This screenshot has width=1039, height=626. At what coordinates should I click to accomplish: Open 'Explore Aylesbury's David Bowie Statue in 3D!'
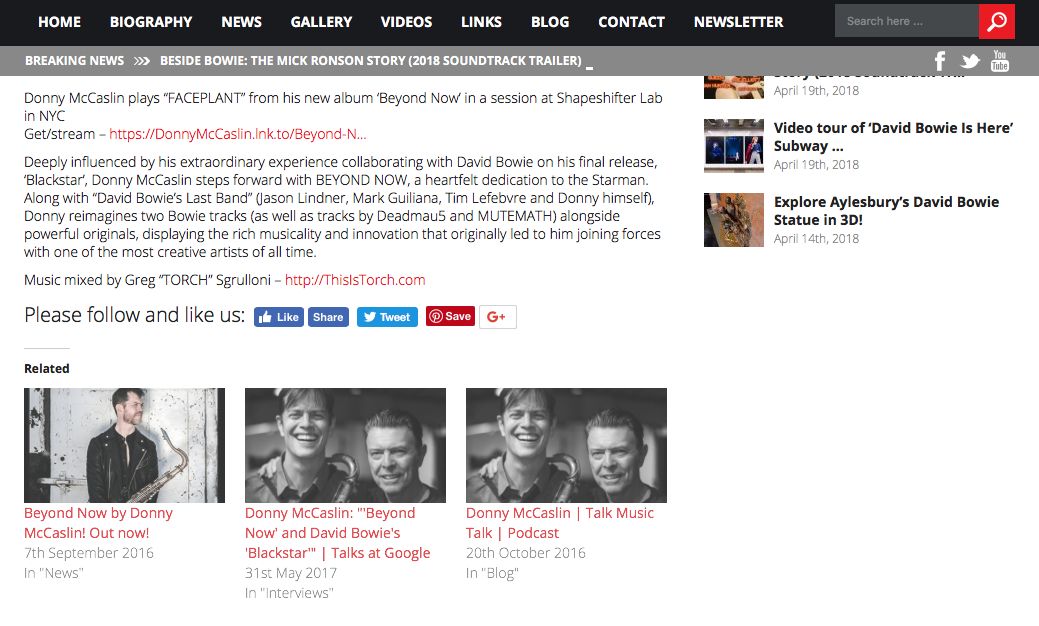tap(886, 211)
